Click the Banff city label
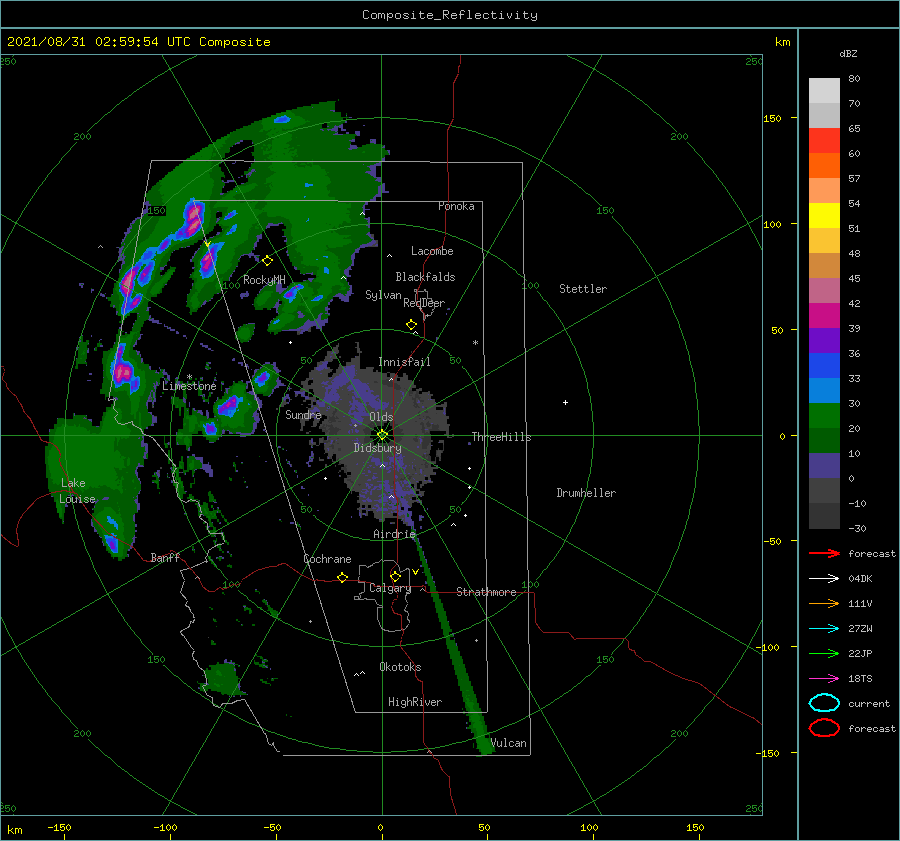The height and width of the screenshot is (841, 900). click(165, 557)
